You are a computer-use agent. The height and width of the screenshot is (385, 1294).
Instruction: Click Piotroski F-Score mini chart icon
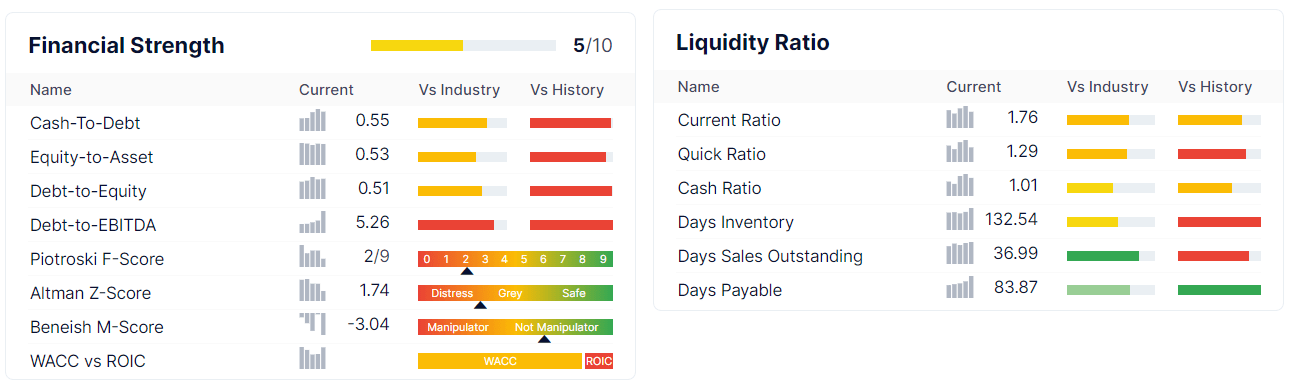pyautogui.click(x=312, y=257)
